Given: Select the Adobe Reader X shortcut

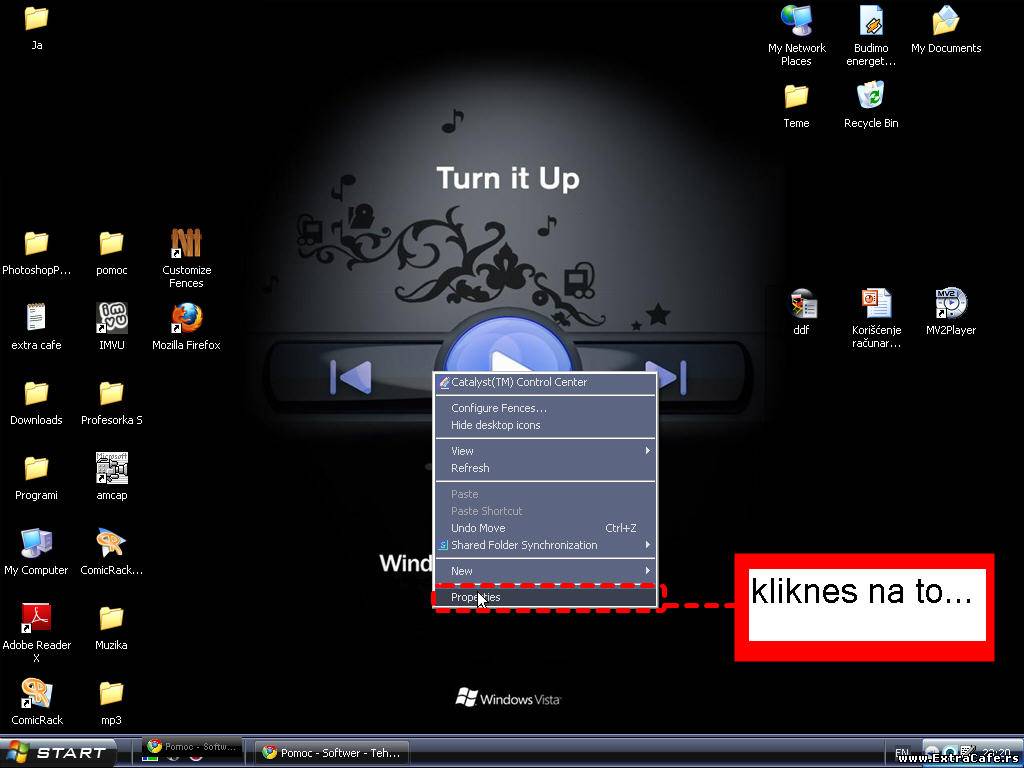Looking at the screenshot, I should coord(36,619).
